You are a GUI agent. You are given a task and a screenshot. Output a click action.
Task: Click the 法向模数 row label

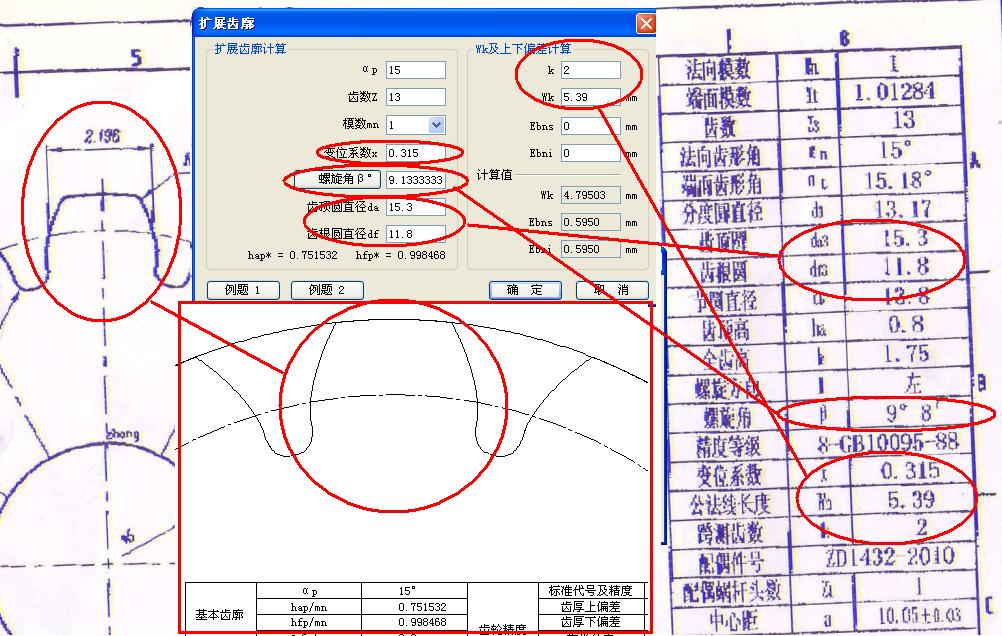pos(718,69)
